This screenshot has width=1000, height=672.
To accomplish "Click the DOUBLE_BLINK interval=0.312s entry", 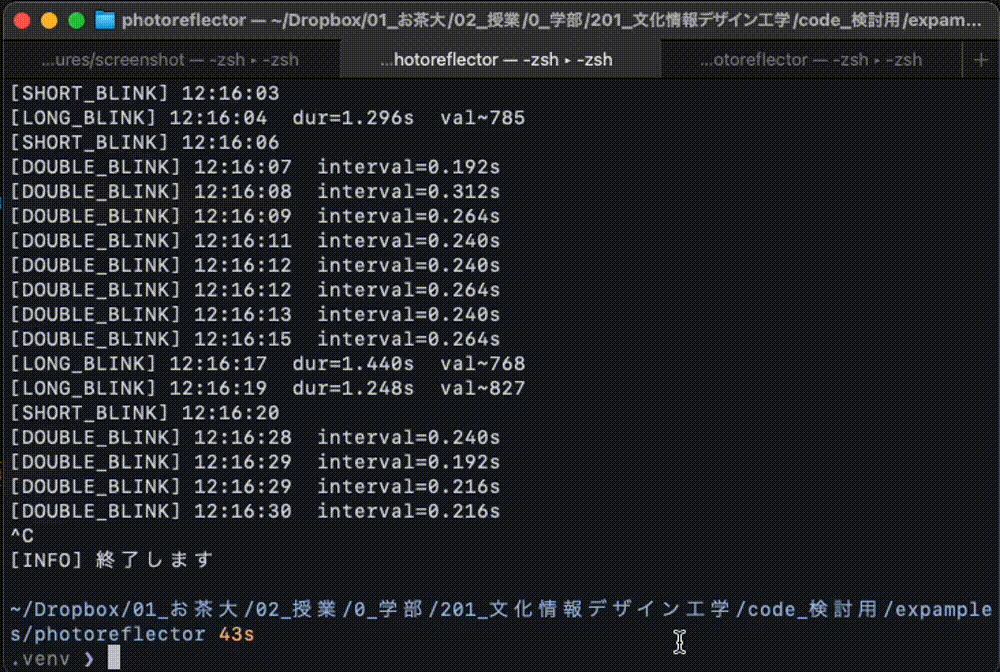I will (255, 191).
